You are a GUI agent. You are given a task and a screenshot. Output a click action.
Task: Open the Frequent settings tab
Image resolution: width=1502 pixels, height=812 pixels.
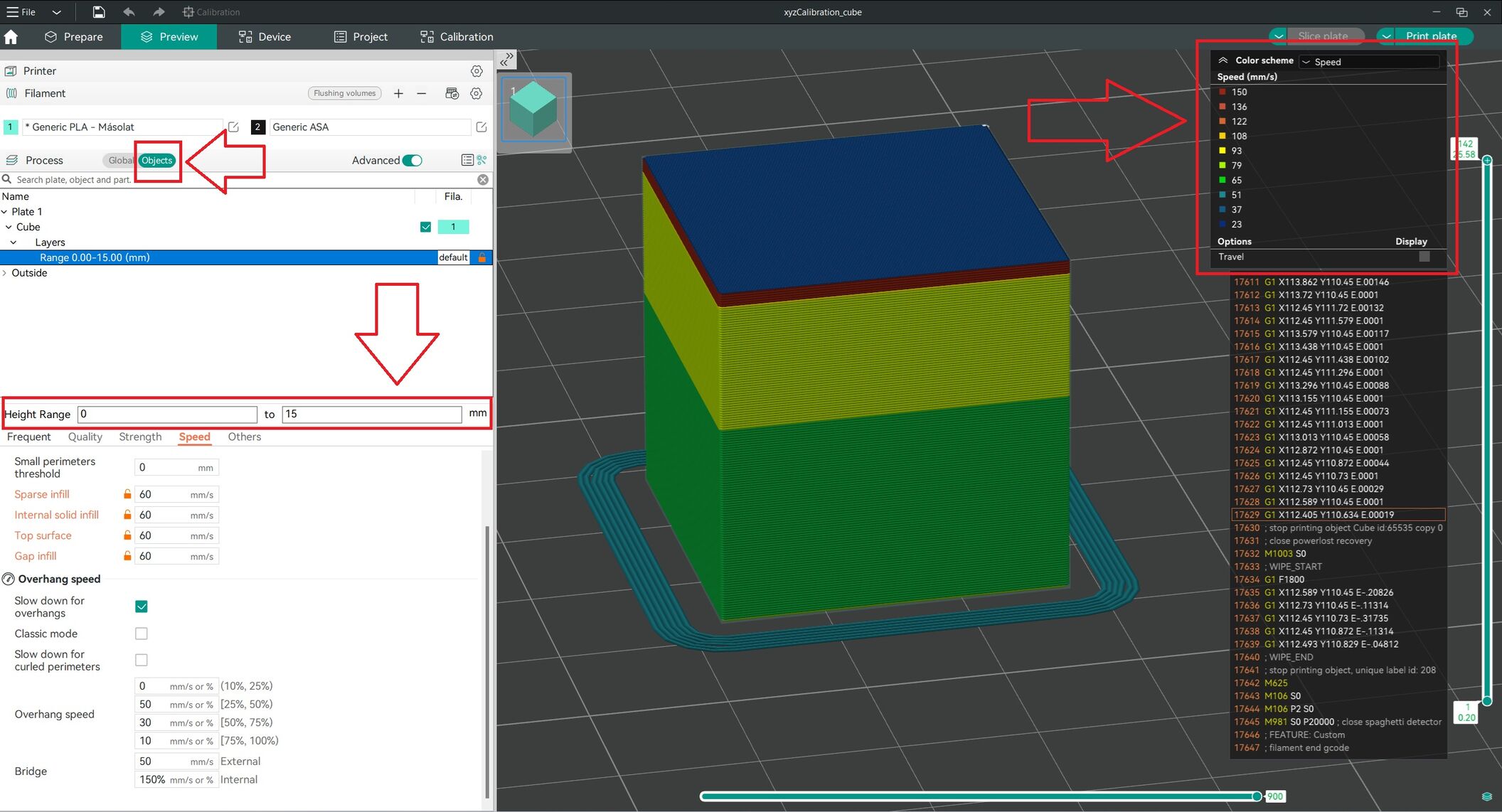pyautogui.click(x=29, y=437)
